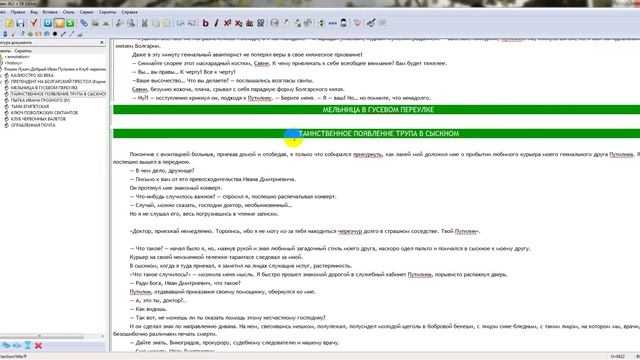The height and width of the screenshot is (360, 640).
Task: Click the redo icon
Action: point(191,23)
